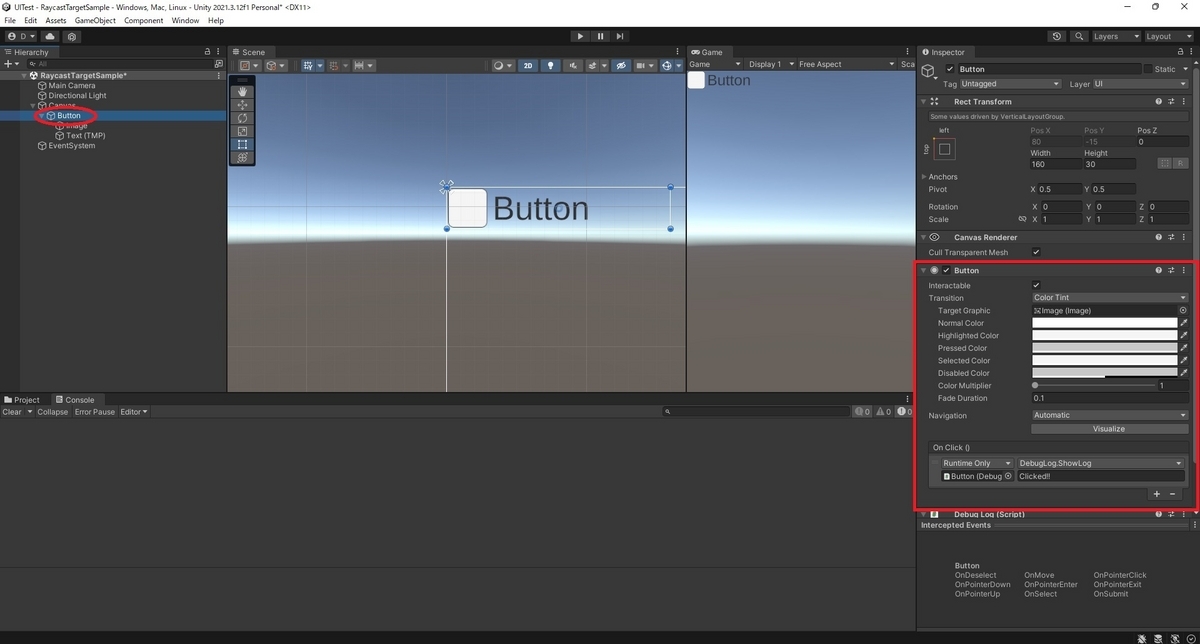The height and width of the screenshot is (644, 1200).
Task: Click the Play button
Action: [x=580, y=36]
